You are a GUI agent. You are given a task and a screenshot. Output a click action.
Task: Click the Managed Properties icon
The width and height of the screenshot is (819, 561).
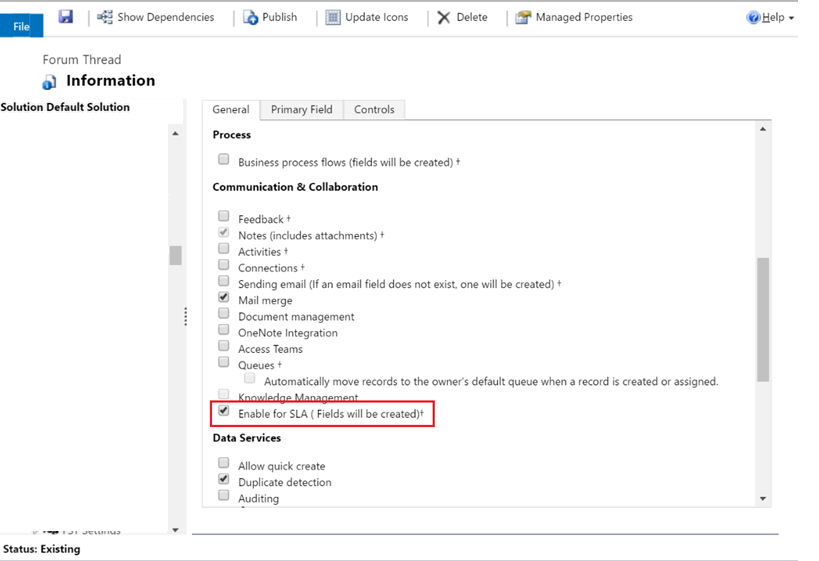point(524,17)
